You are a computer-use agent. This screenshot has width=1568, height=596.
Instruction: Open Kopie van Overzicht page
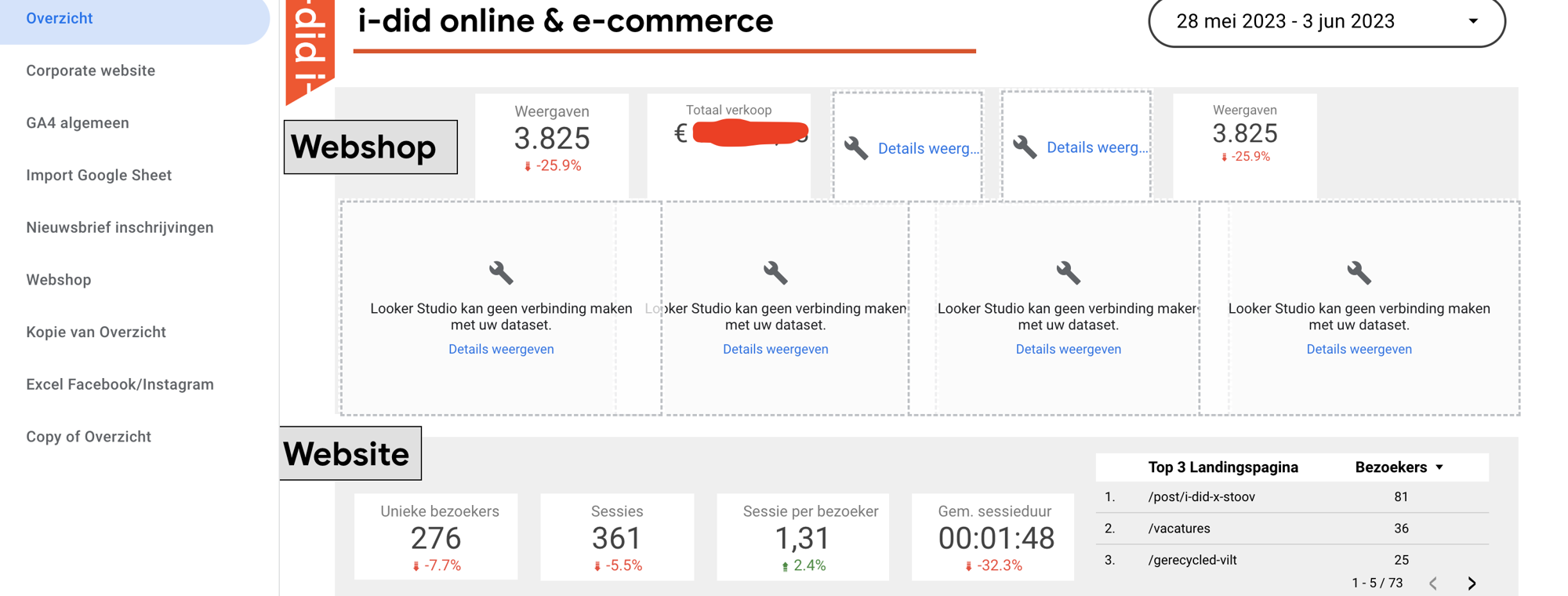96,333
